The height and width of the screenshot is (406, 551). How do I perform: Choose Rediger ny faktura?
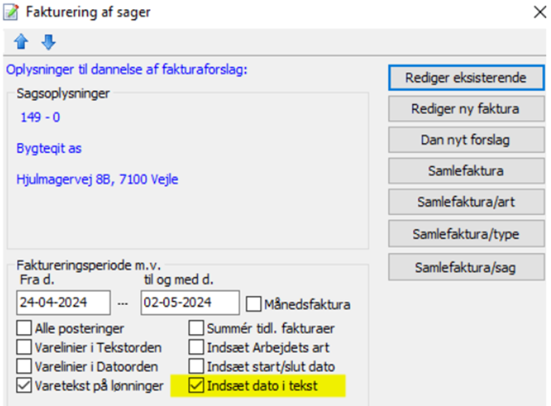coord(466,109)
